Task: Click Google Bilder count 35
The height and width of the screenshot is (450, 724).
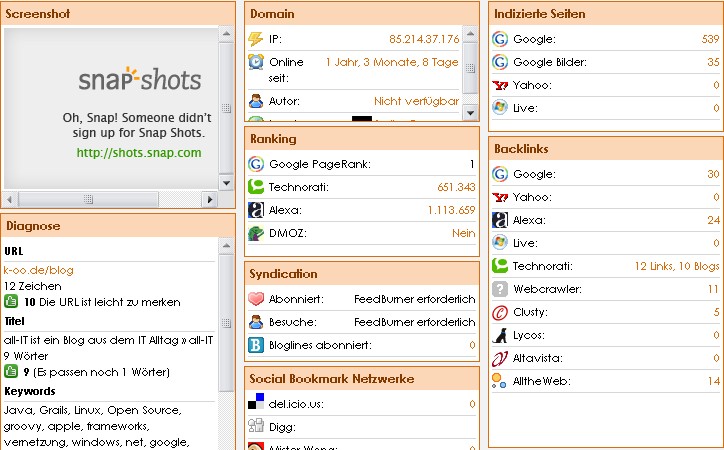Action: pos(713,62)
